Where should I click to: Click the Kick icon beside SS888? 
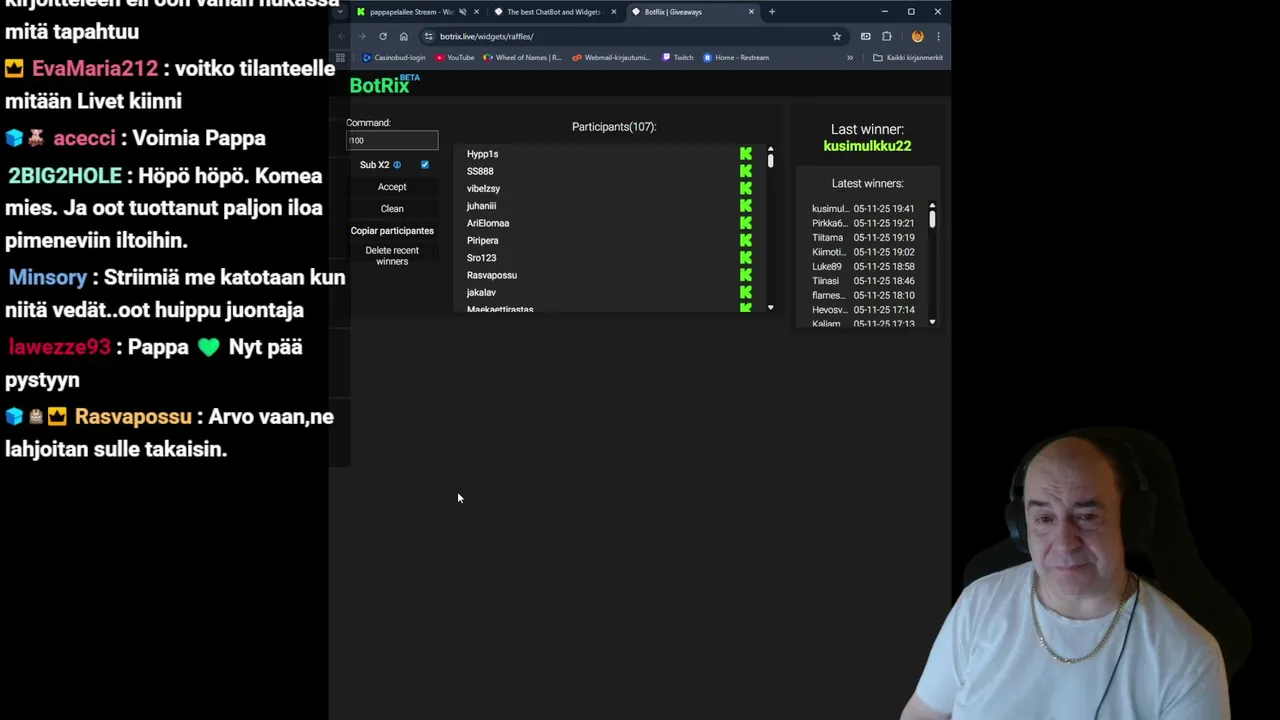(746, 171)
